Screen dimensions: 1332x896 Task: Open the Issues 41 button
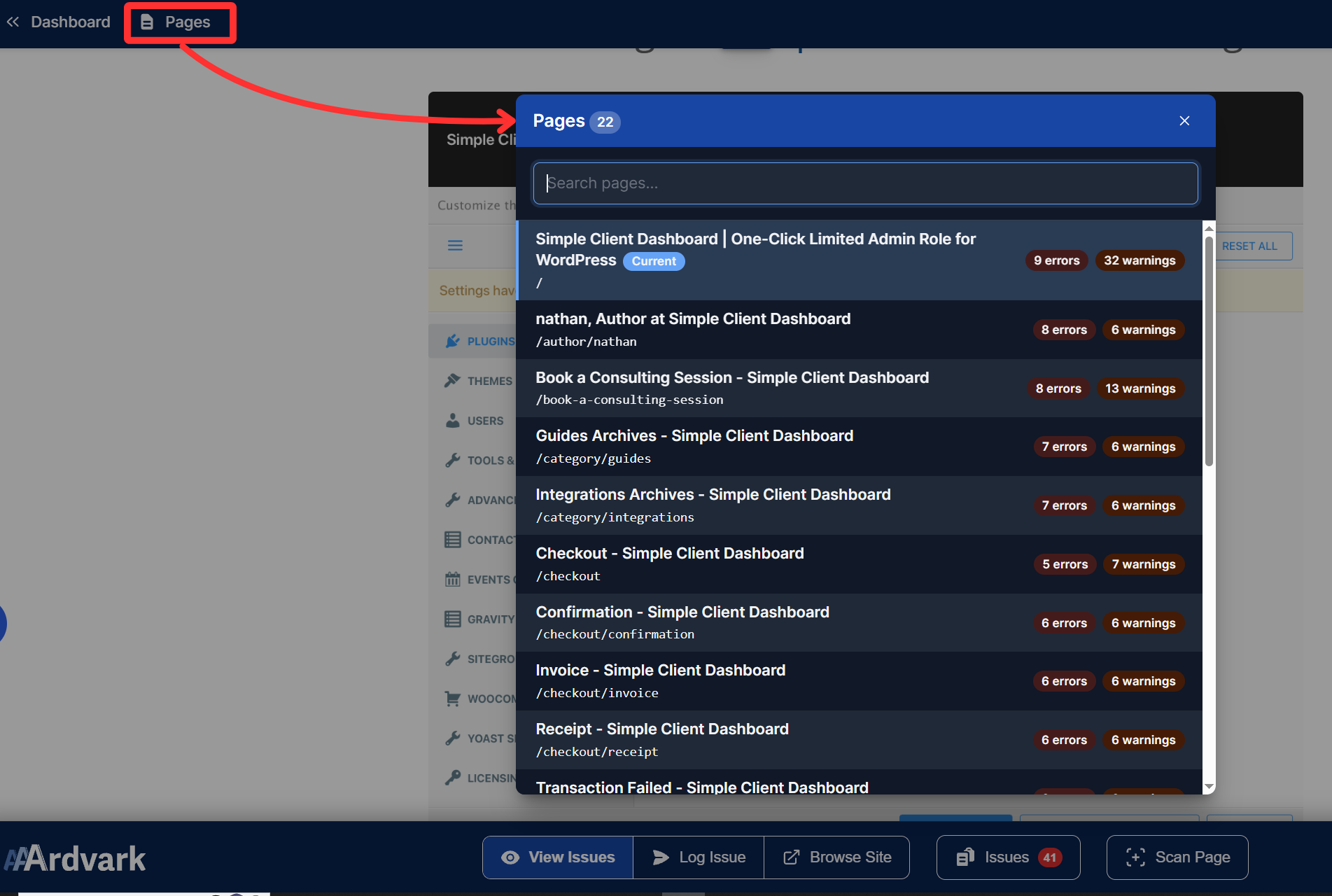[x=1008, y=857]
